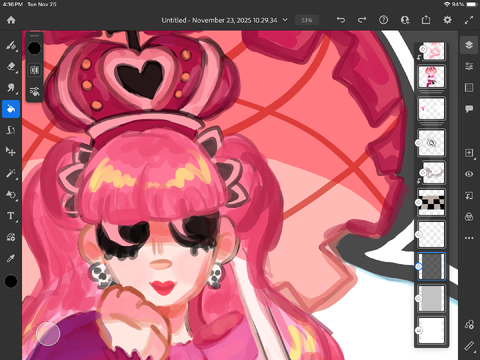
Task: Tap the battery indicator in status bar
Action: 472,4
